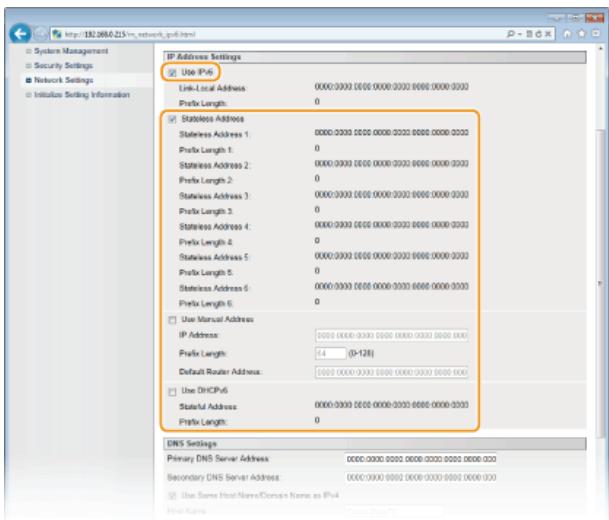Select Network Settings in sidebar

63,80
